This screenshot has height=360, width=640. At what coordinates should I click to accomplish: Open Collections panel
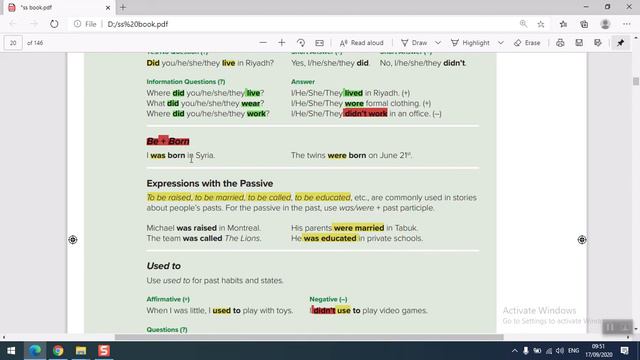584,24
